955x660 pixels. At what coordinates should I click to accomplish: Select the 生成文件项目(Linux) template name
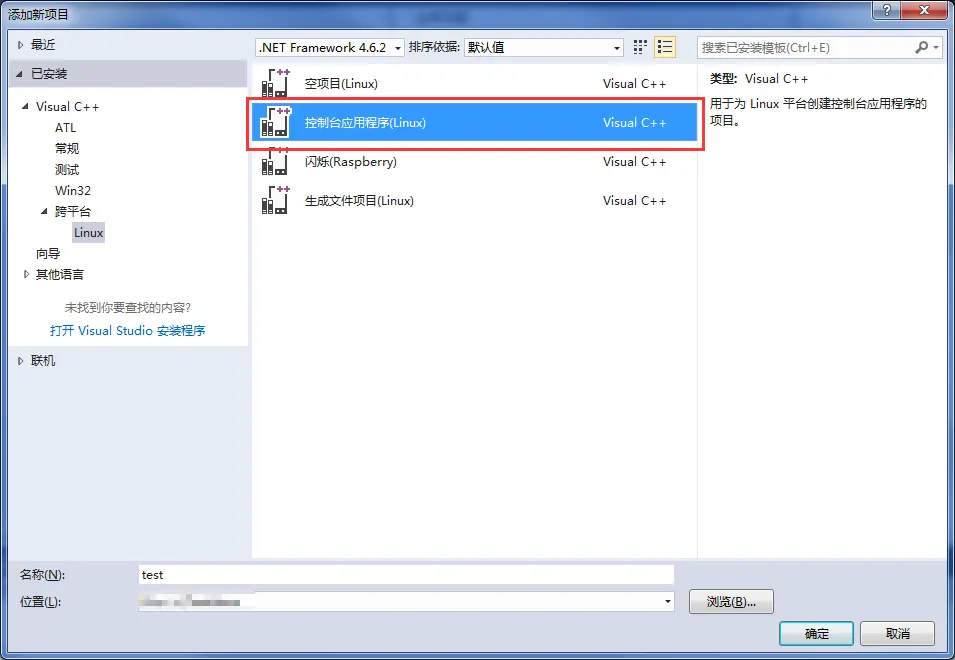[x=359, y=200]
